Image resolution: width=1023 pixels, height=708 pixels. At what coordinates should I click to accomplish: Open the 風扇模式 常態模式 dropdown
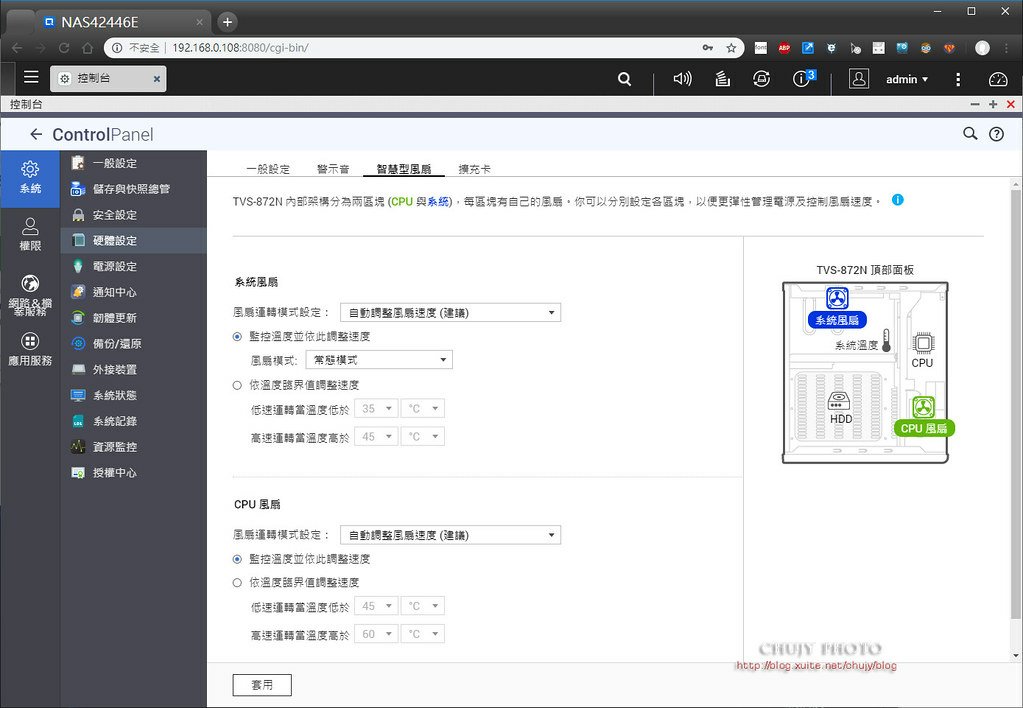pos(379,360)
